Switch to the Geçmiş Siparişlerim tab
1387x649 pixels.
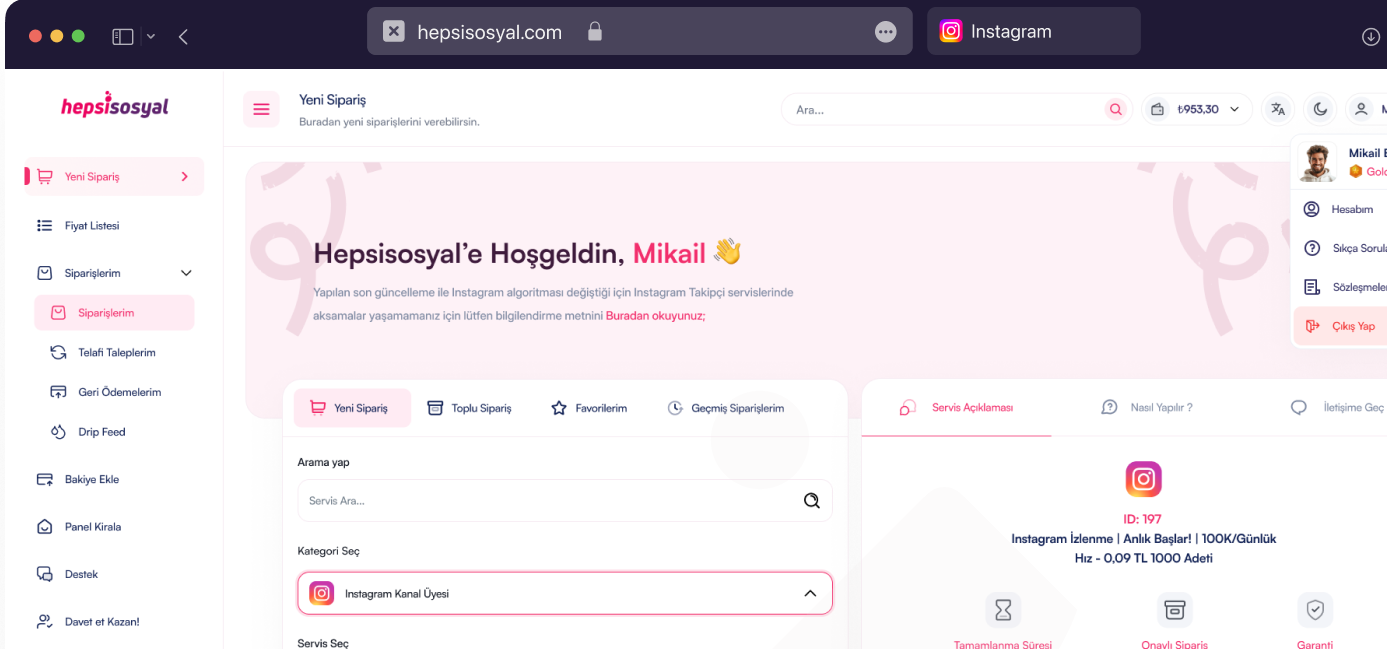click(x=726, y=408)
